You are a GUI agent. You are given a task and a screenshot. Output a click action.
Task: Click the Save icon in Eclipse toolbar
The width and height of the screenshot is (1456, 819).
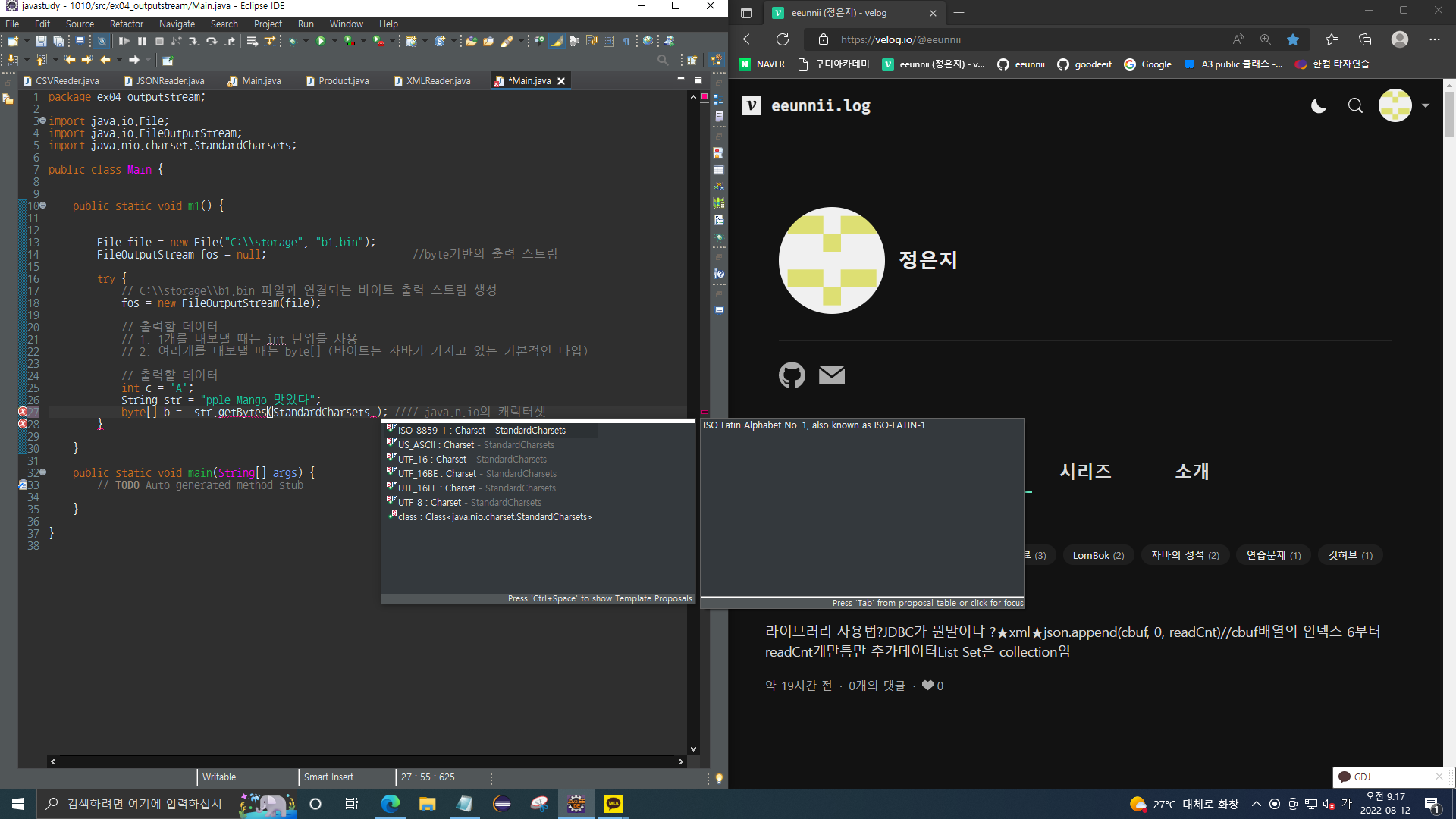pos(41,41)
